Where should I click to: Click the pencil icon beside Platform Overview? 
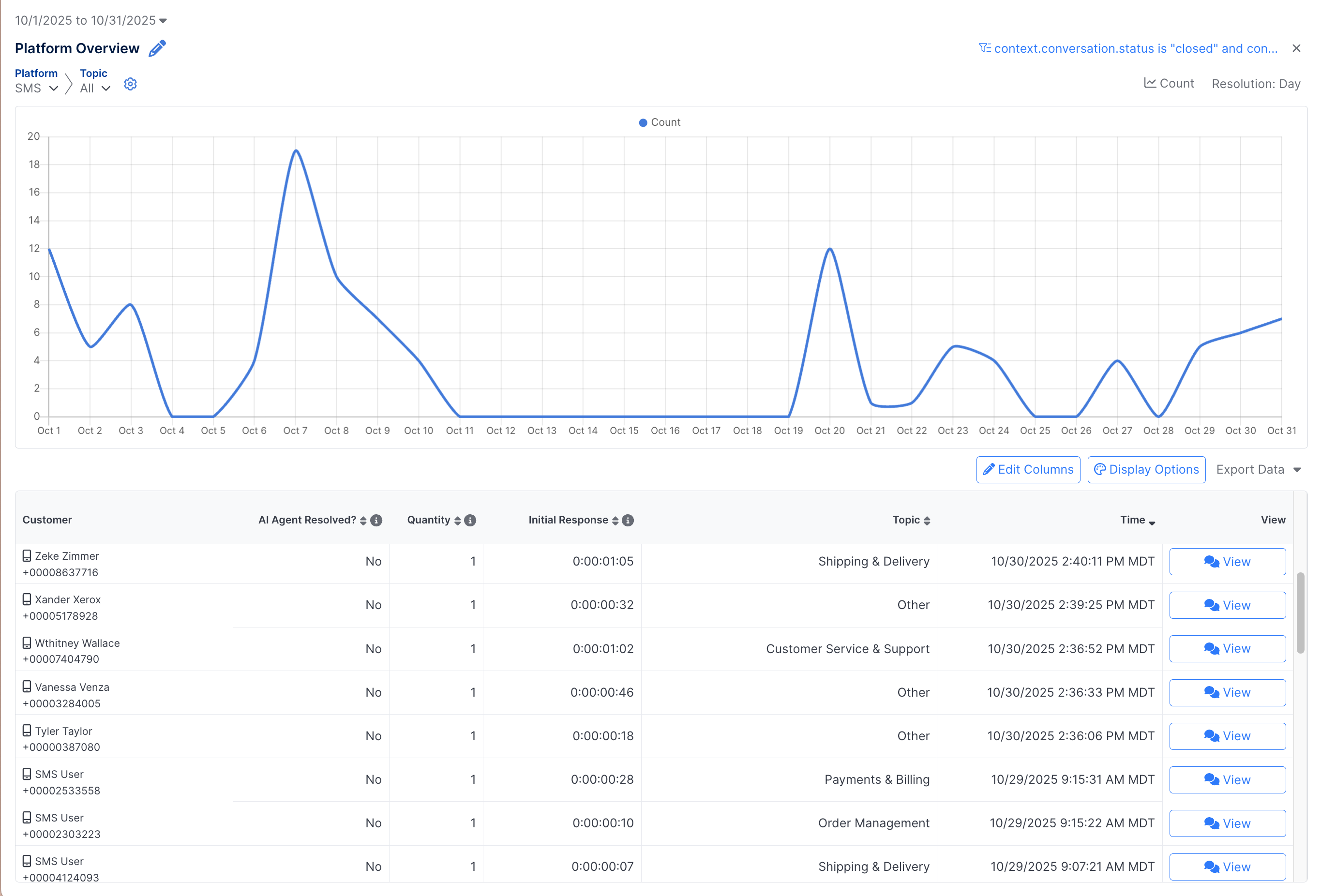click(157, 48)
